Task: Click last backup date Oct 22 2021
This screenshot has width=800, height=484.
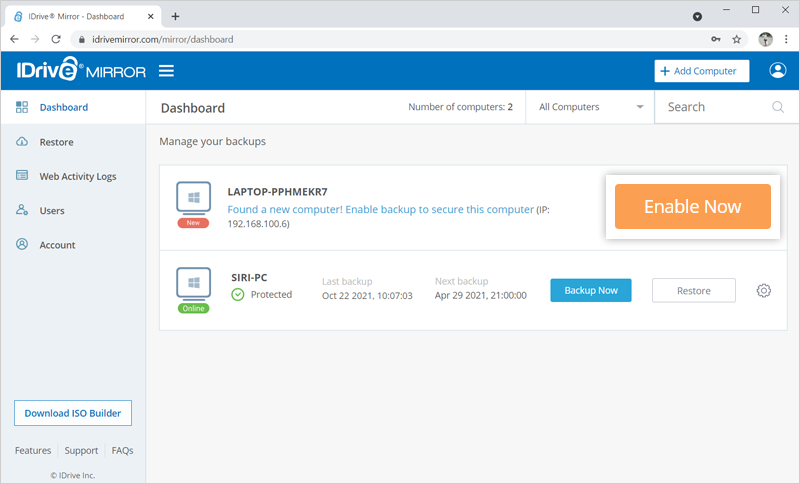Action: [x=367, y=296]
